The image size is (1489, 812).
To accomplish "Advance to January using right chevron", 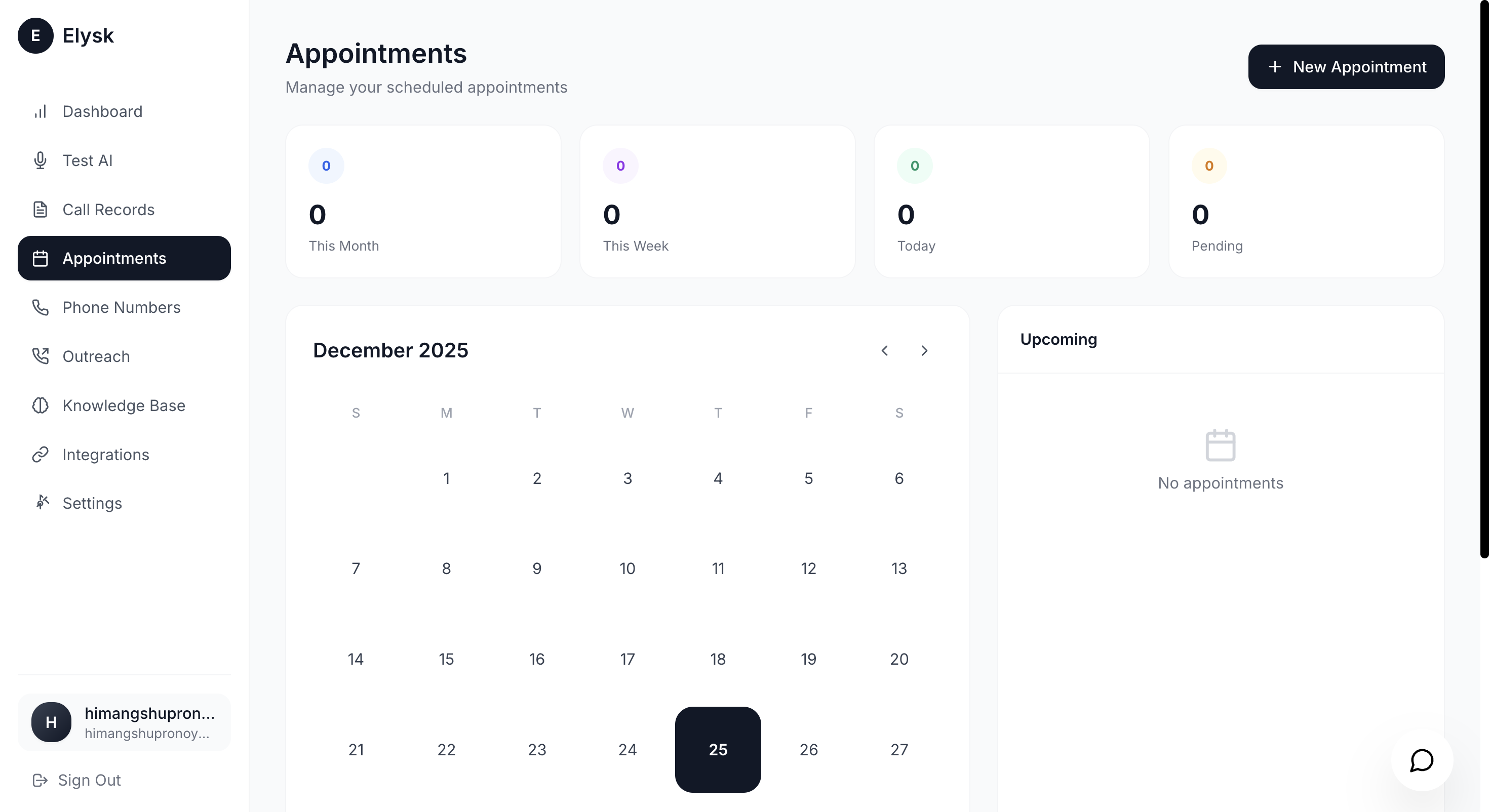I will pos(924,351).
